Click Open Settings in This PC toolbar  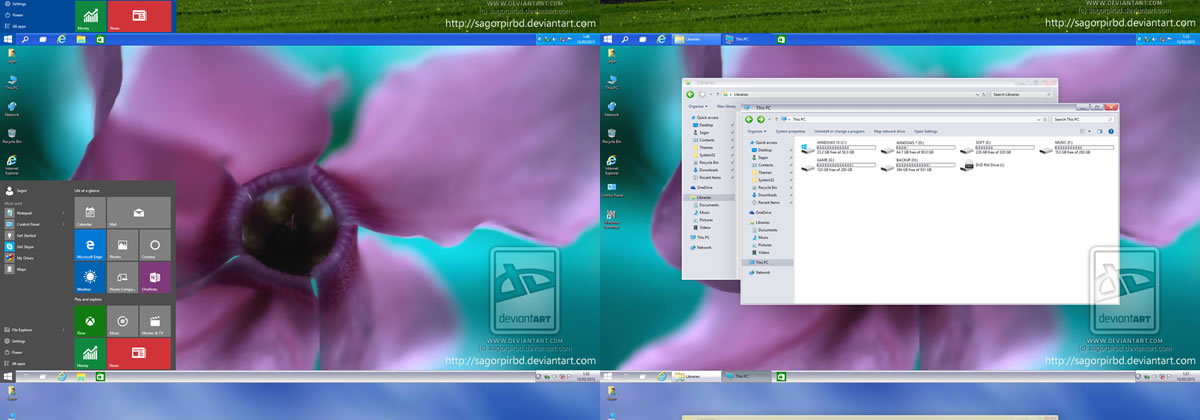click(x=925, y=131)
